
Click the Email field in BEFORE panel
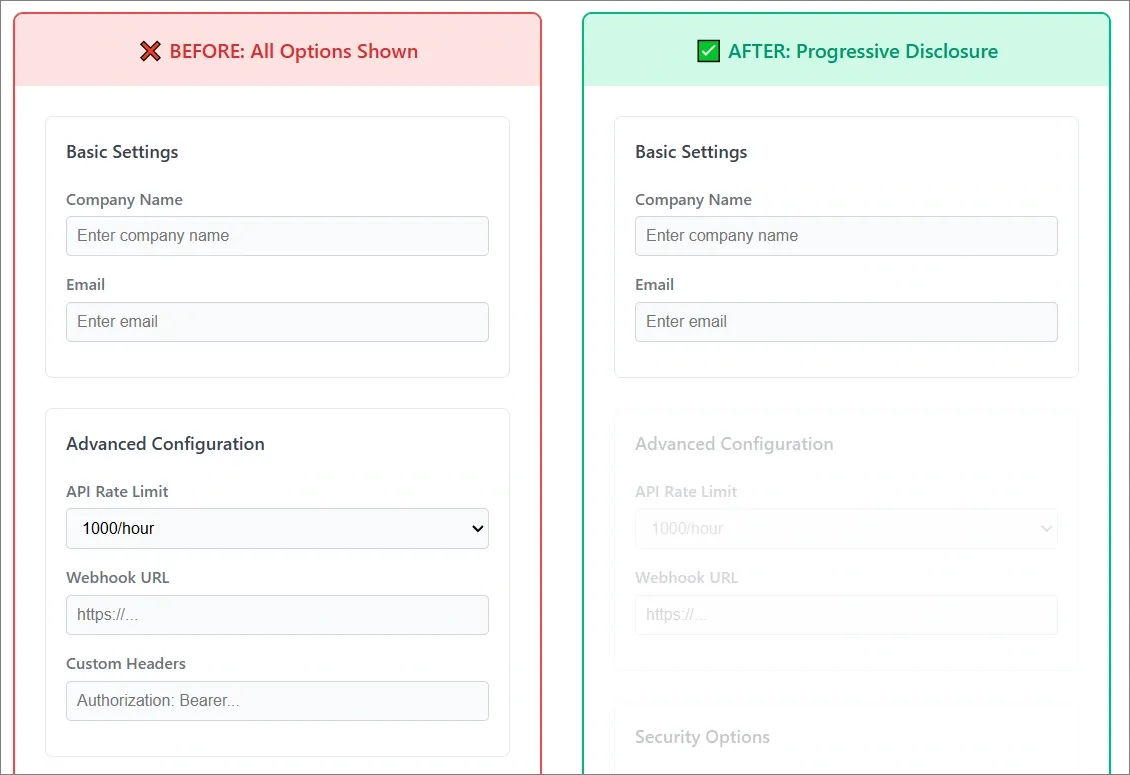[x=277, y=322]
